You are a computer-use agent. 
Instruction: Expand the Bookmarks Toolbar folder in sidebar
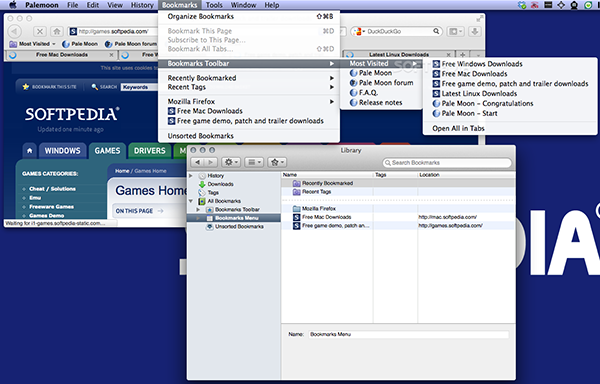tap(198, 210)
